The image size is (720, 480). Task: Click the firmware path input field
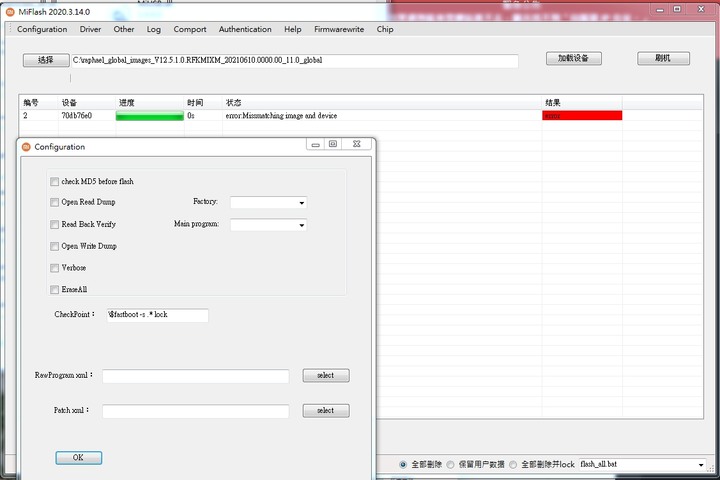pos(295,61)
